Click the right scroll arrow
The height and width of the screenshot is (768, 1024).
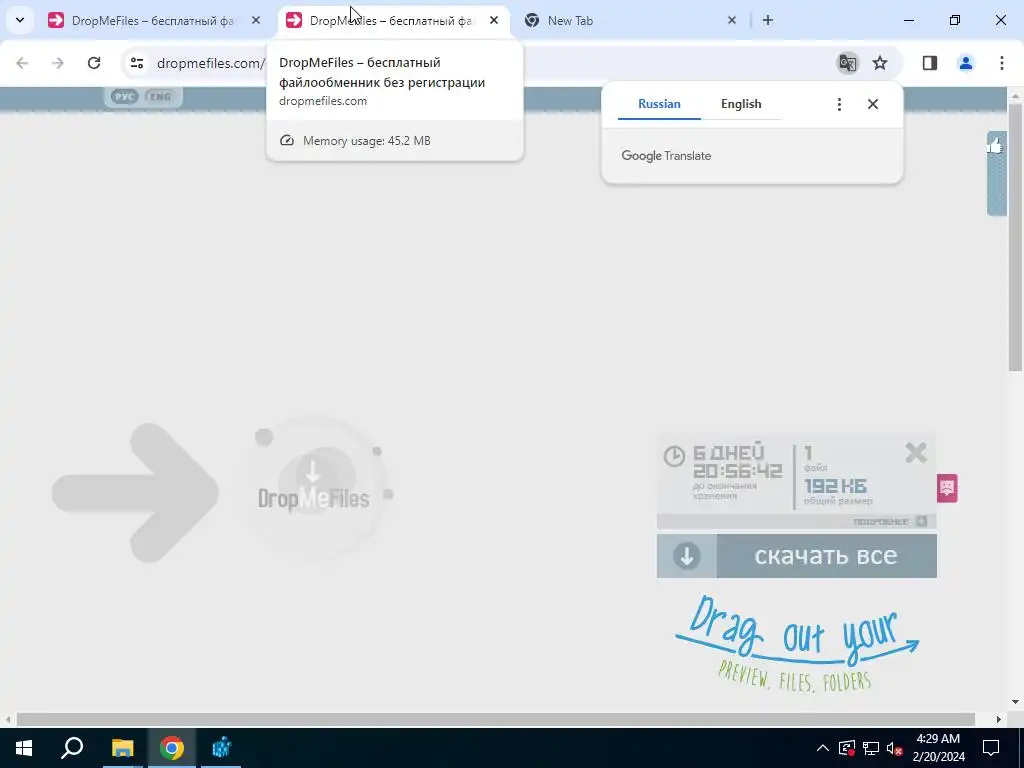pos(999,719)
